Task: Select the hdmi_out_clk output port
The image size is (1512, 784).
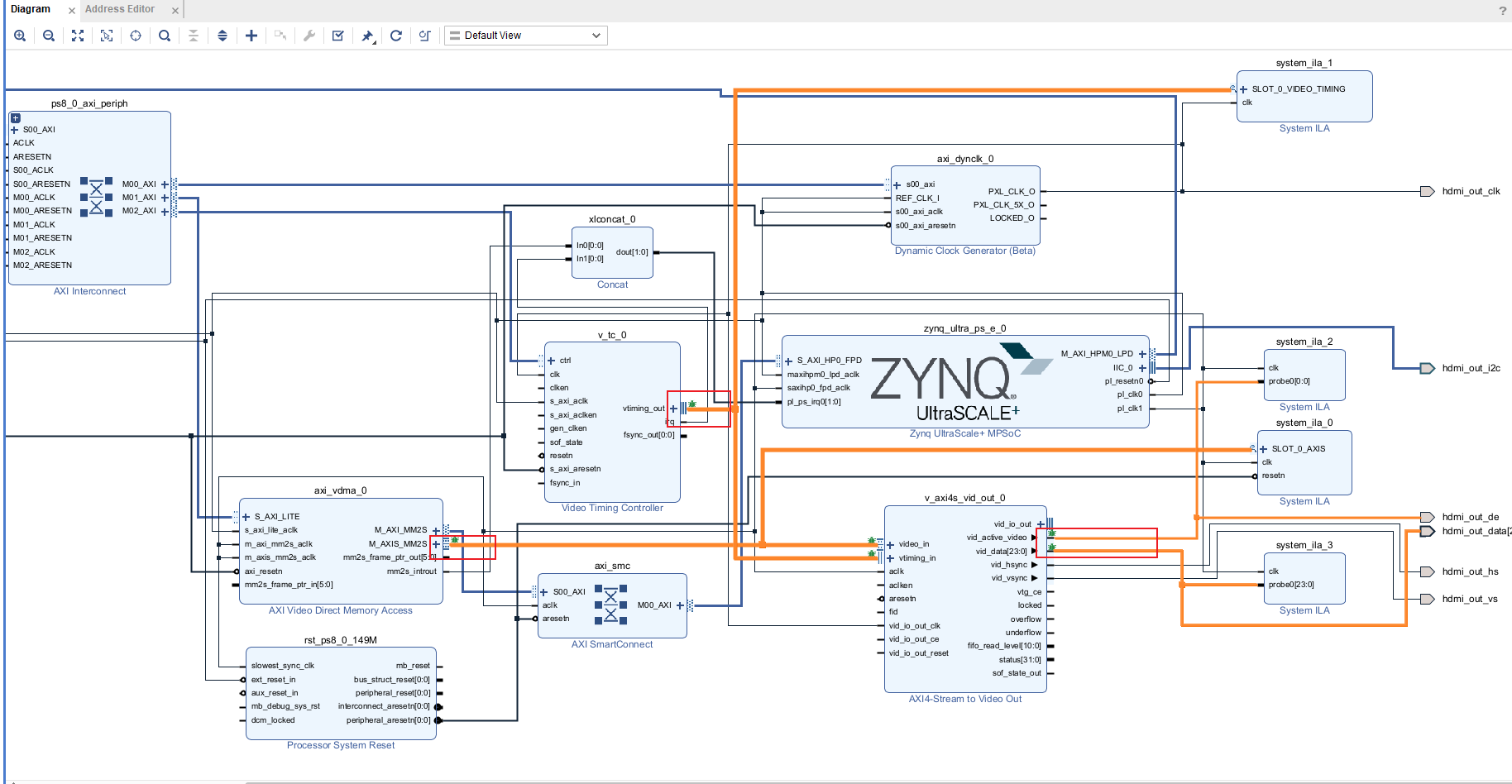Action: point(1428,192)
